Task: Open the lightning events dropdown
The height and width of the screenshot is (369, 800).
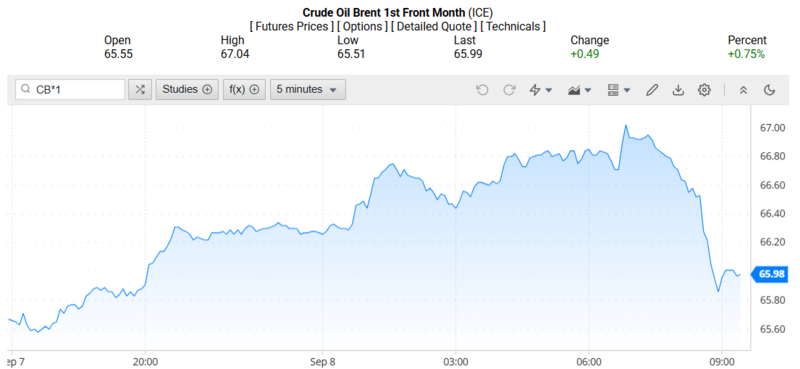Action: [x=541, y=90]
